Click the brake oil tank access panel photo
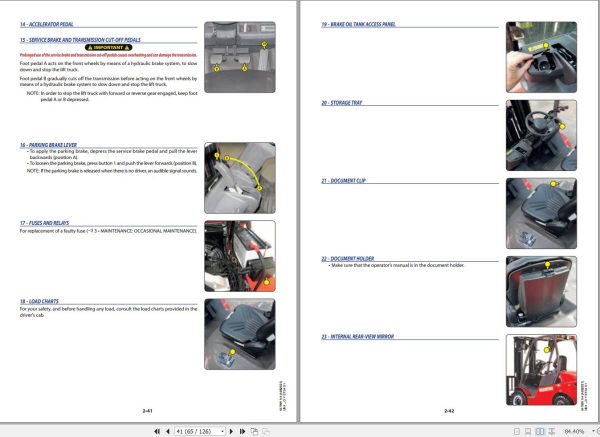 (x=541, y=57)
